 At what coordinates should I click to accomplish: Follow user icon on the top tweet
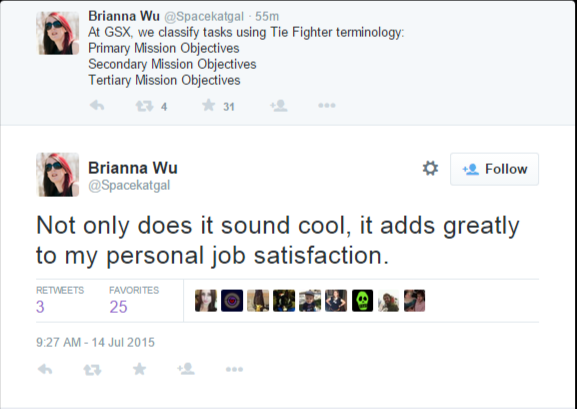tap(279, 106)
